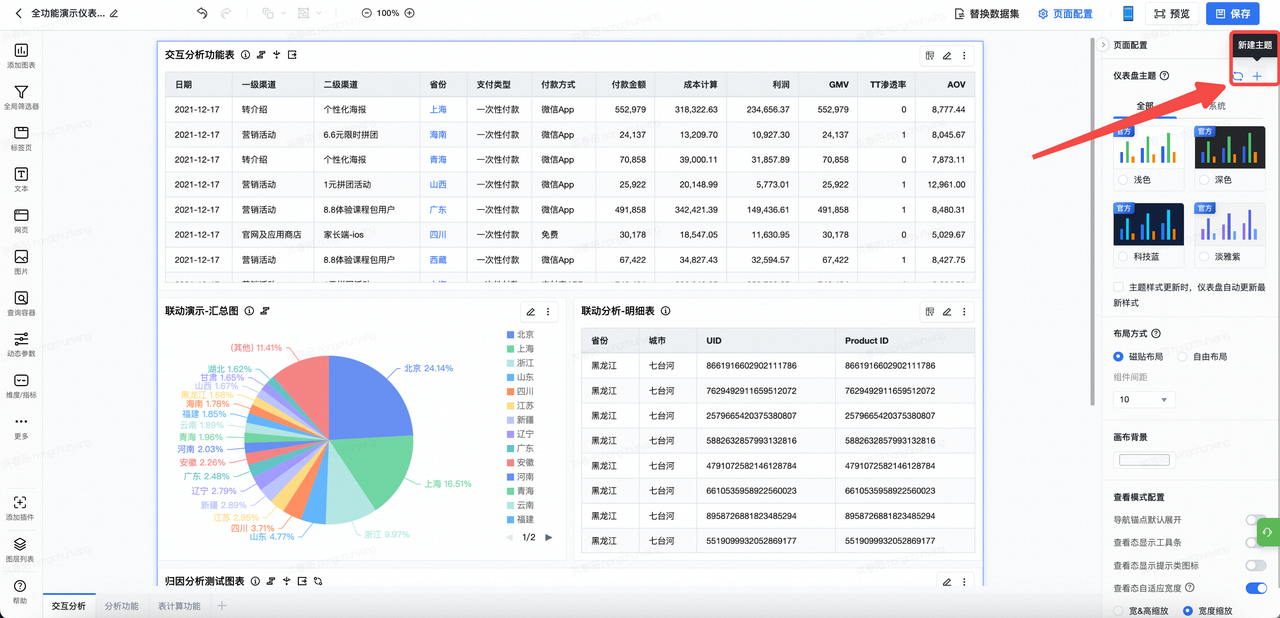
Task: Select the 自由布局 radio option
Action: tap(1183, 356)
